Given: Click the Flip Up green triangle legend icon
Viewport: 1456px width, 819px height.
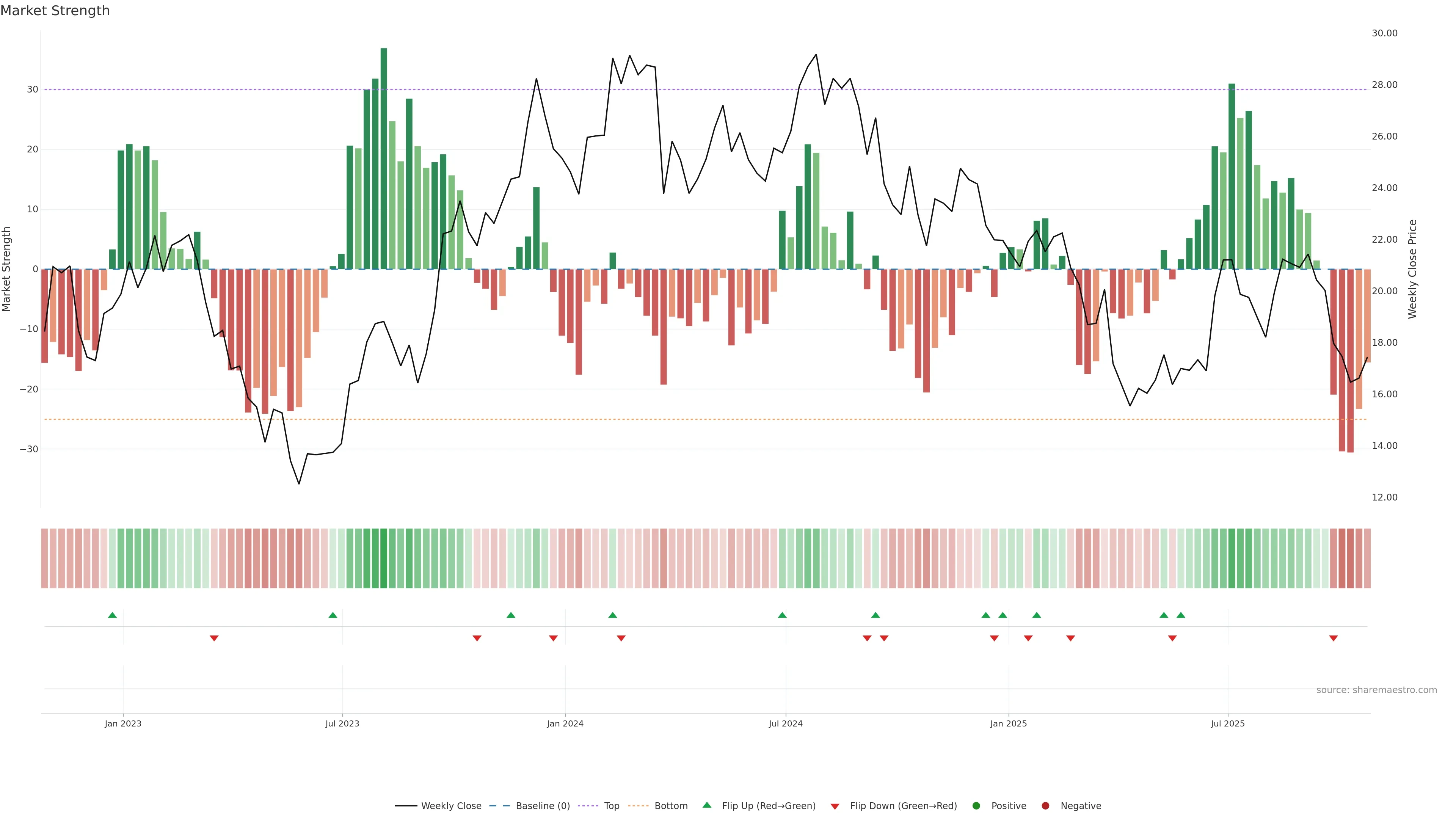Looking at the screenshot, I should click(x=706, y=805).
